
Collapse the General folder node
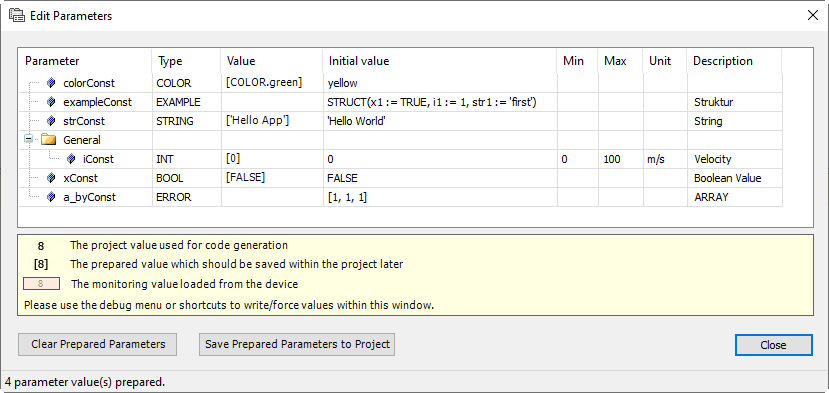29,140
